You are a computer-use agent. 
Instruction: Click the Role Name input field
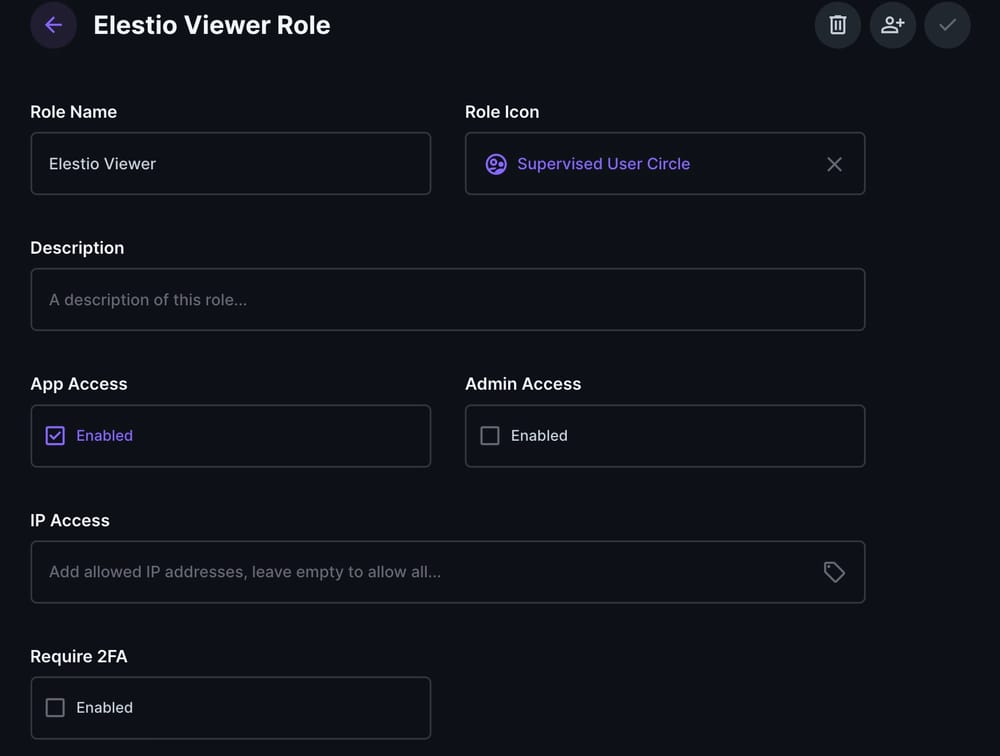coord(230,163)
